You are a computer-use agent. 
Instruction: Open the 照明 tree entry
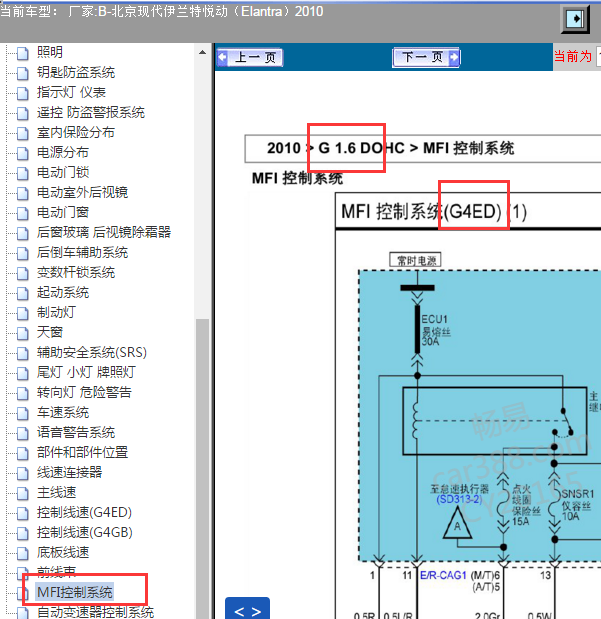(x=50, y=52)
